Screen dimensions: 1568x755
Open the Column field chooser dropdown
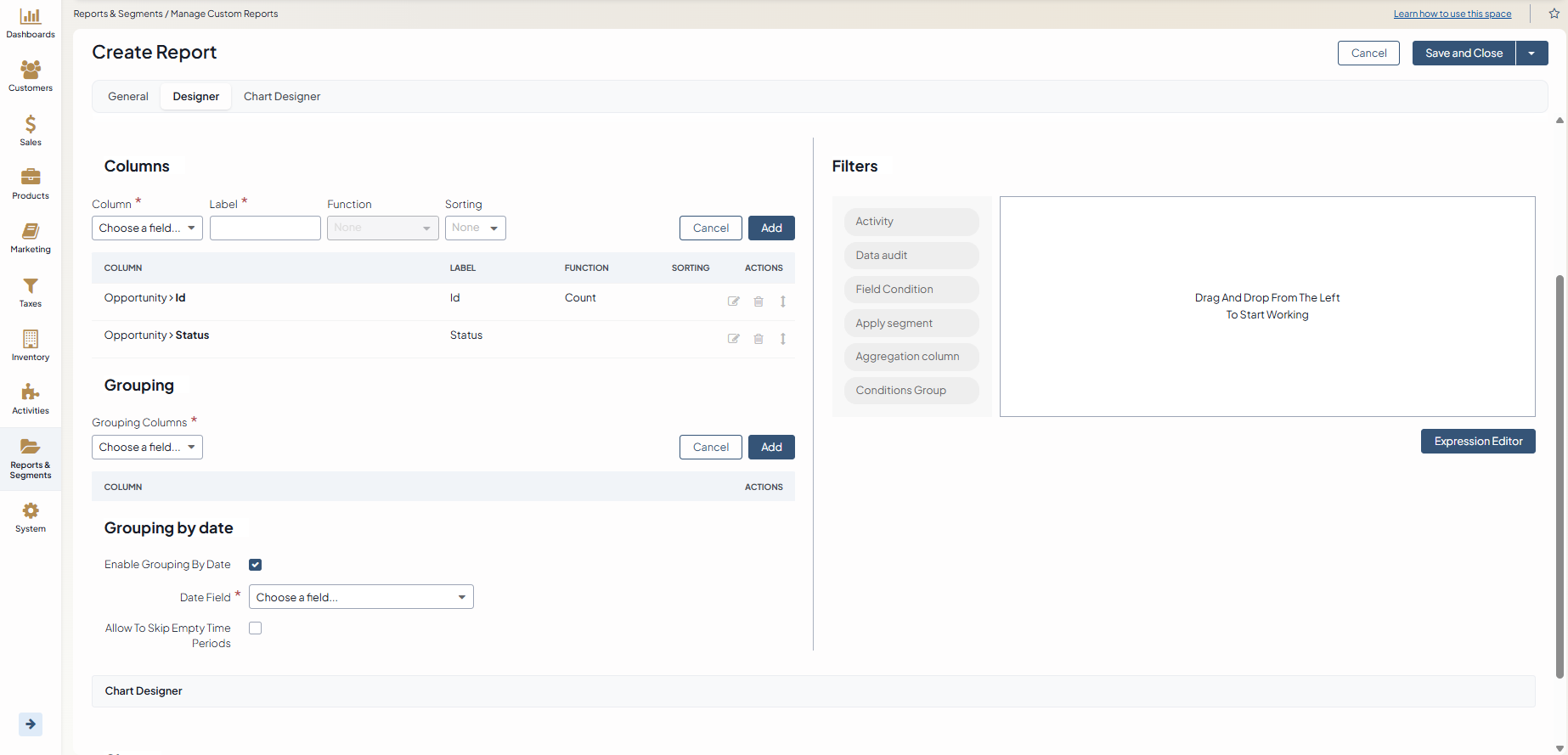pos(147,228)
